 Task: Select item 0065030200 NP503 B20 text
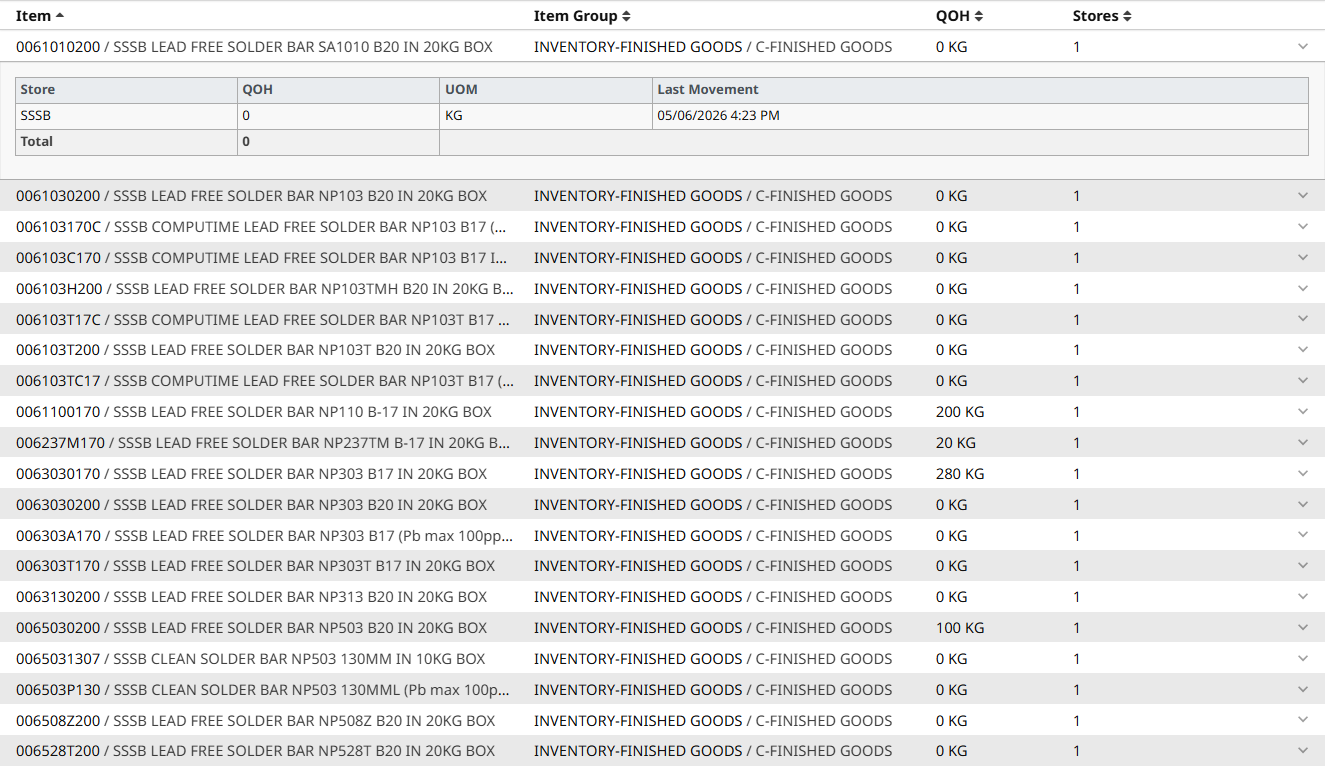click(x=252, y=628)
